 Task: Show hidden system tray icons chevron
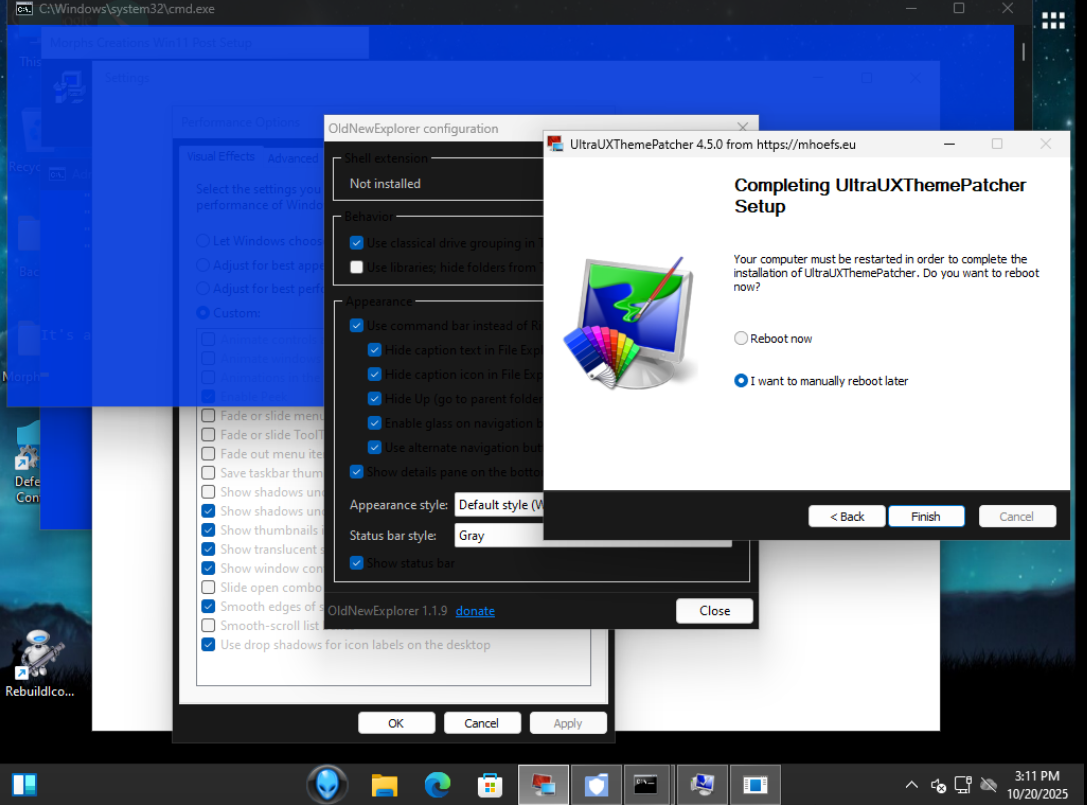coord(911,785)
